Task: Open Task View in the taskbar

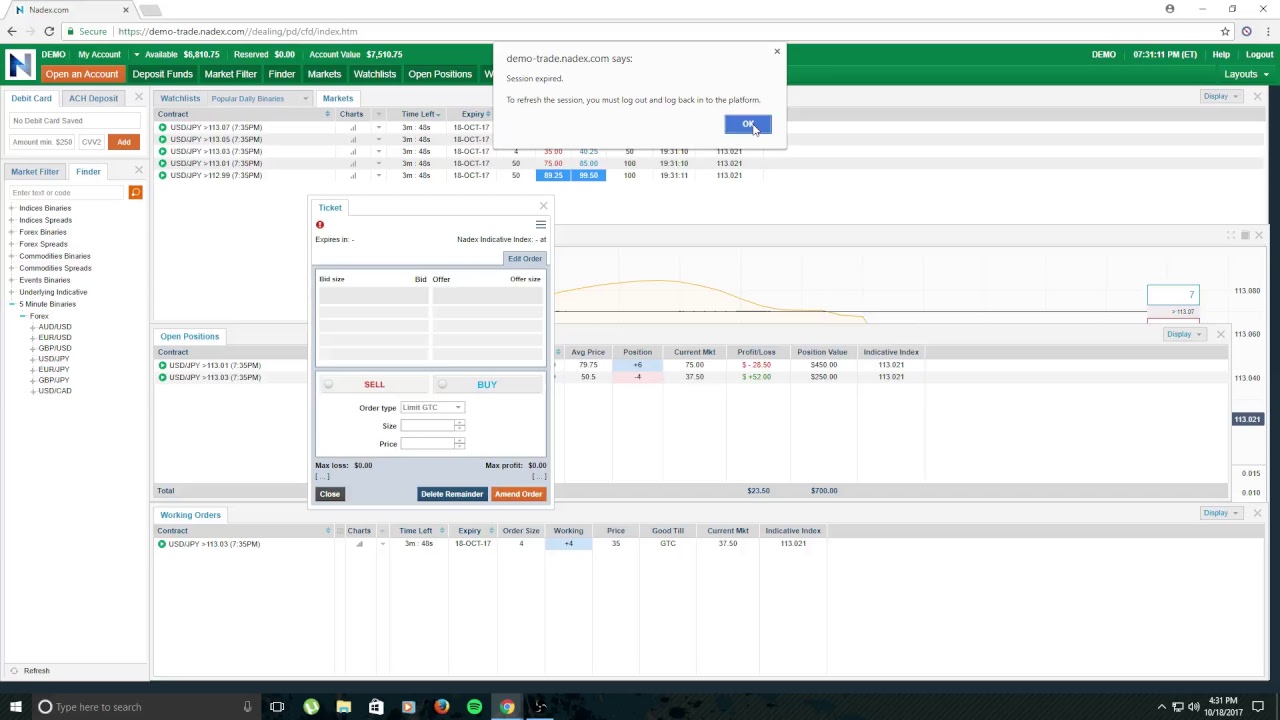Action: coord(277,707)
